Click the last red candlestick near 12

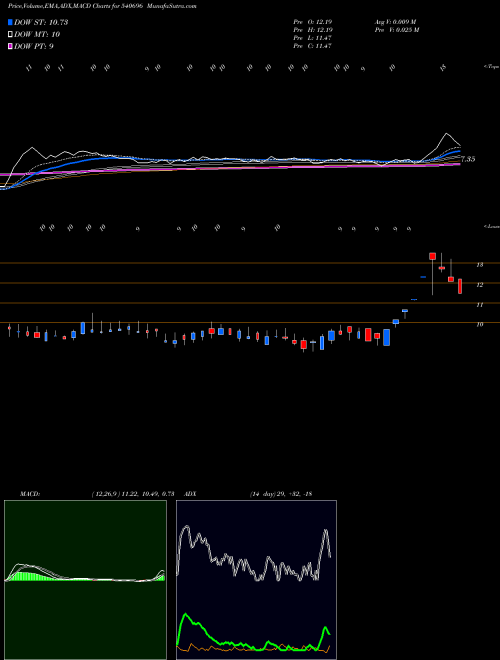(x=460, y=286)
